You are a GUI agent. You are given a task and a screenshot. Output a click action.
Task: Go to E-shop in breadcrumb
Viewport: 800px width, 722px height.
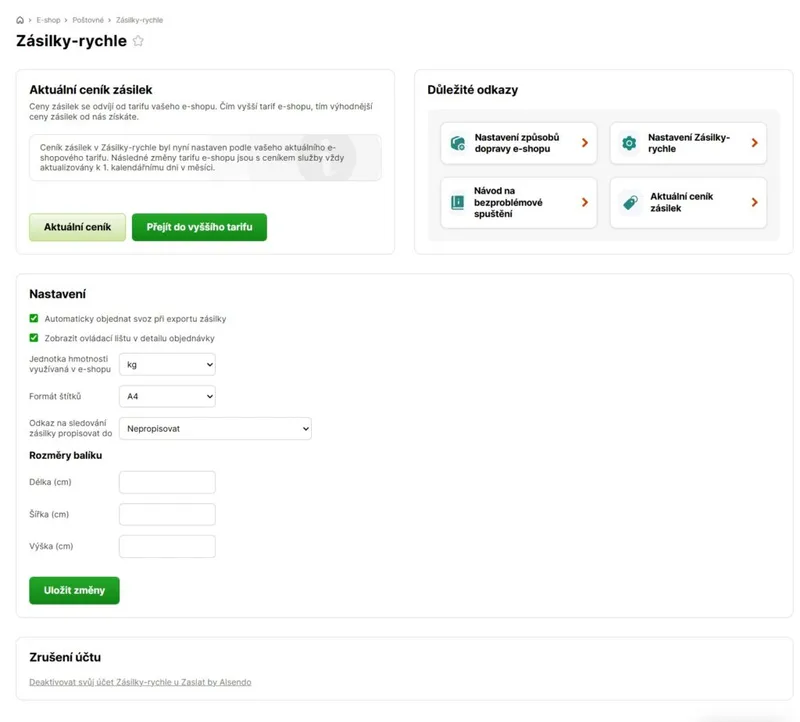point(48,20)
